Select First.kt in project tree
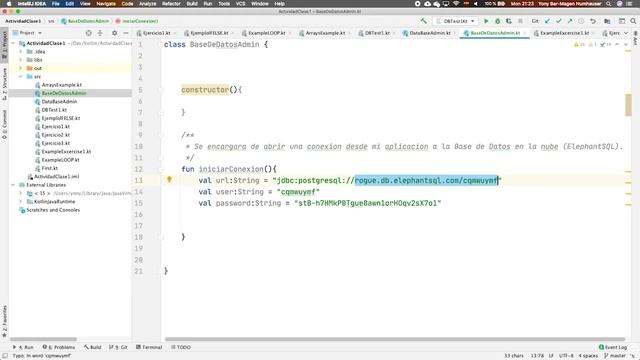Viewport: 640px width, 360px height. click(49, 168)
